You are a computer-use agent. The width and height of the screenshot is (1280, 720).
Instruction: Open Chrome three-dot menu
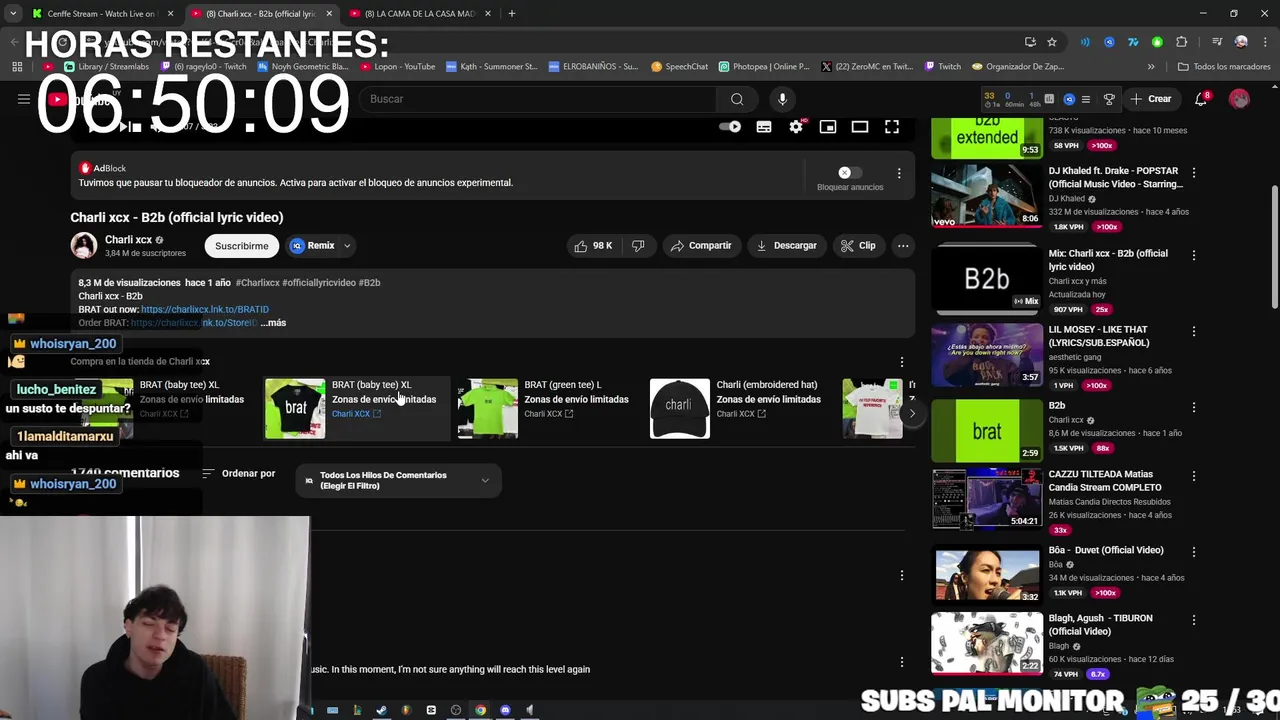(1263, 42)
